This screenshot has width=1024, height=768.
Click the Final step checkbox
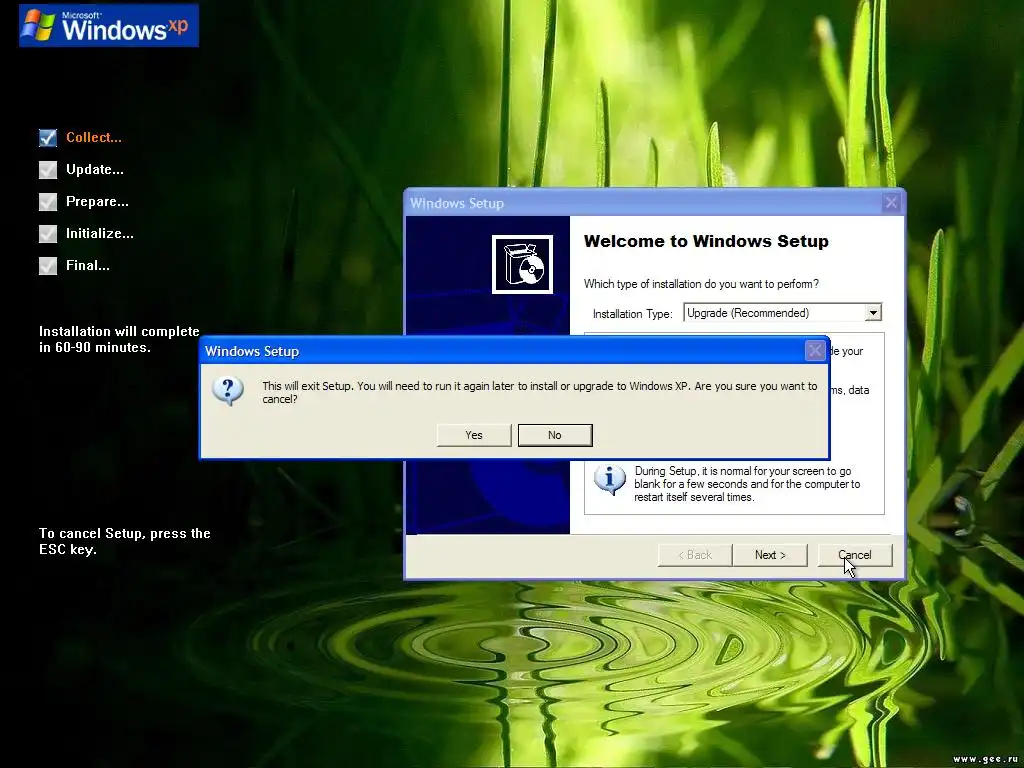[x=48, y=266]
